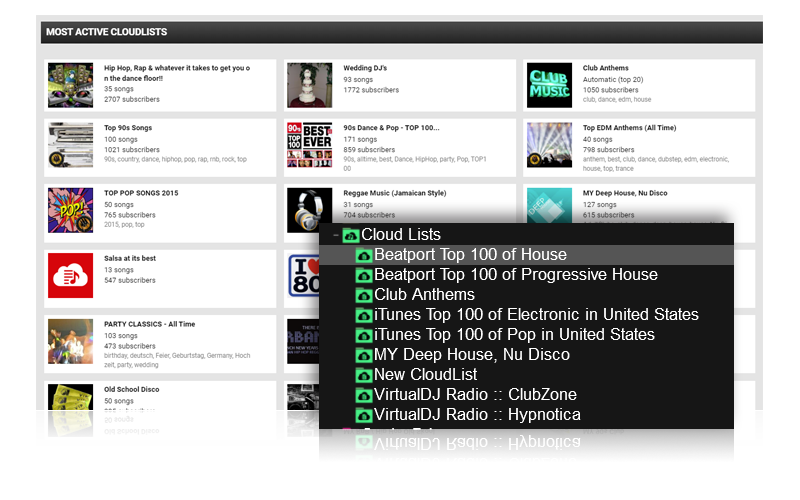The width and height of the screenshot is (800, 500).
Task: Open the TOP POP SONGS 2015 title
Action: click(141, 193)
